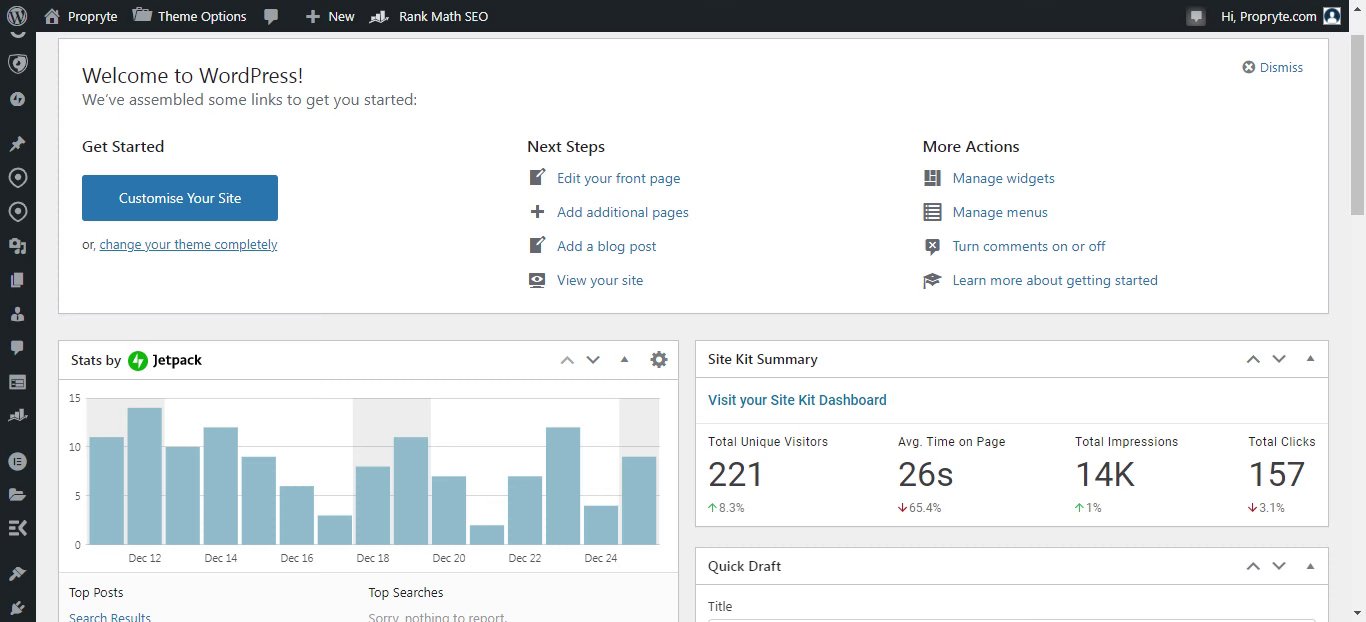
Task: Open the Propryte site home icon
Action: (51, 16)
